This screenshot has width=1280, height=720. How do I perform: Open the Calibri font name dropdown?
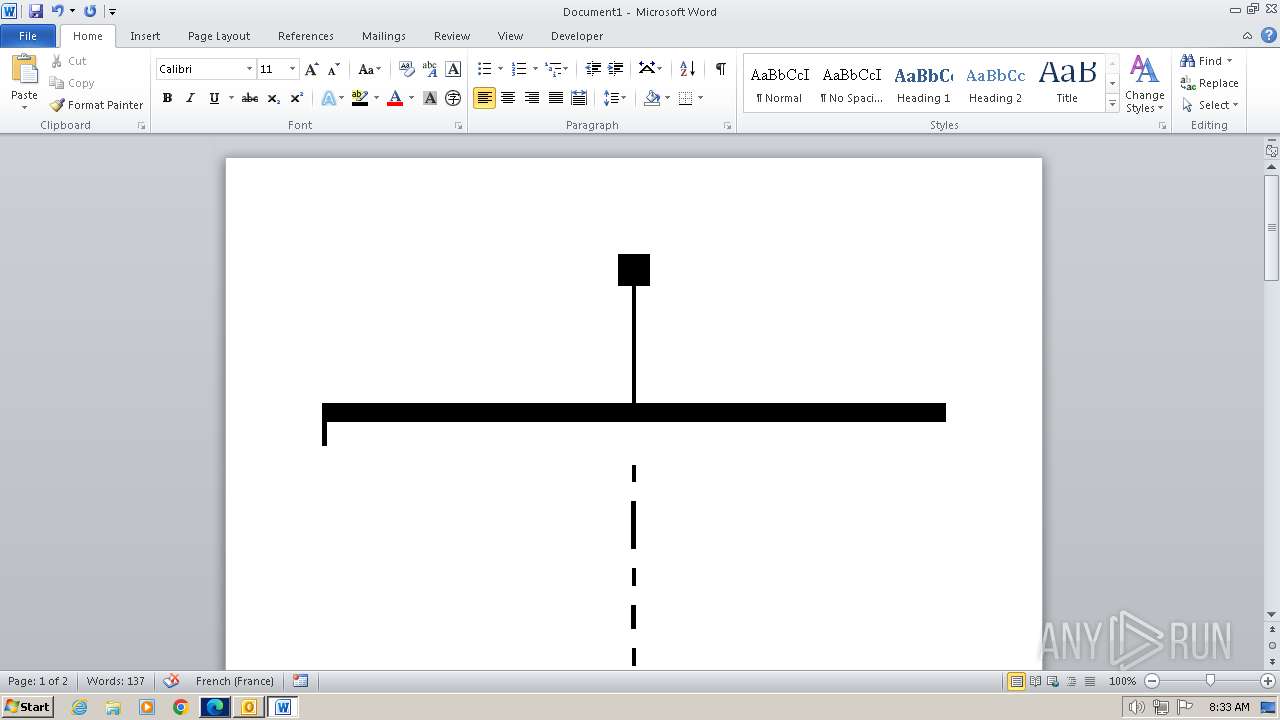click(x=249, y=69)
